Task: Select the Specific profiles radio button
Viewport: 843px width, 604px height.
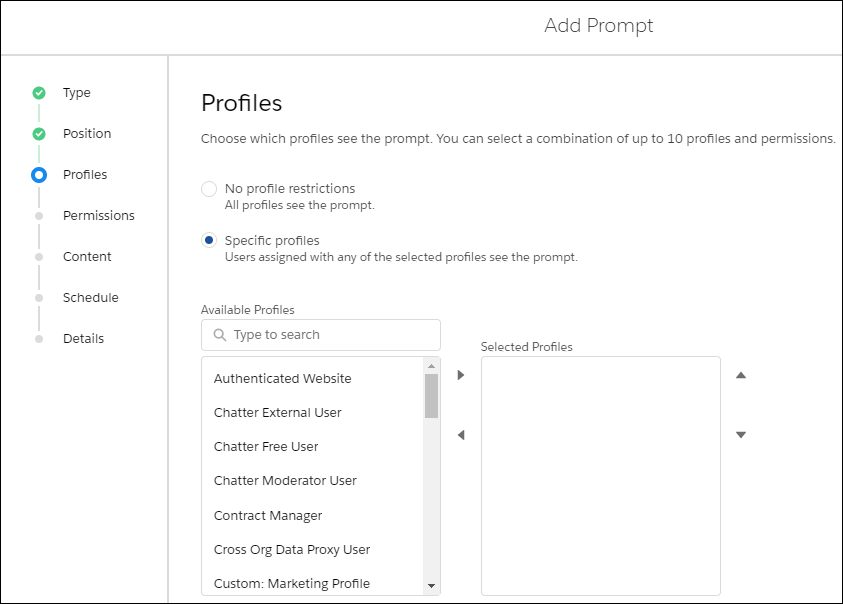Action: pyautogui.click(x=209, y=240)
